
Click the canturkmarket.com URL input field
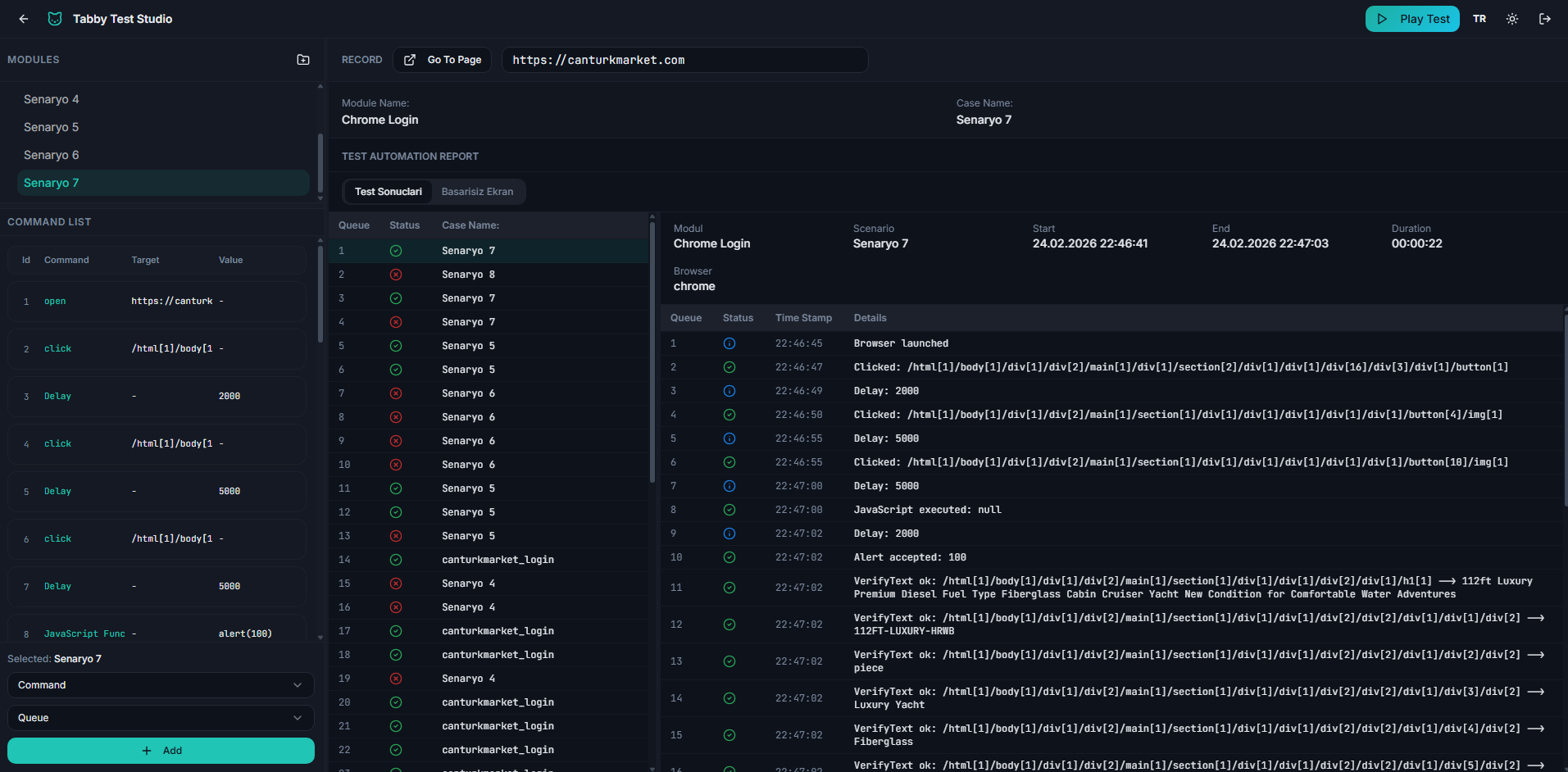[684, 59]
